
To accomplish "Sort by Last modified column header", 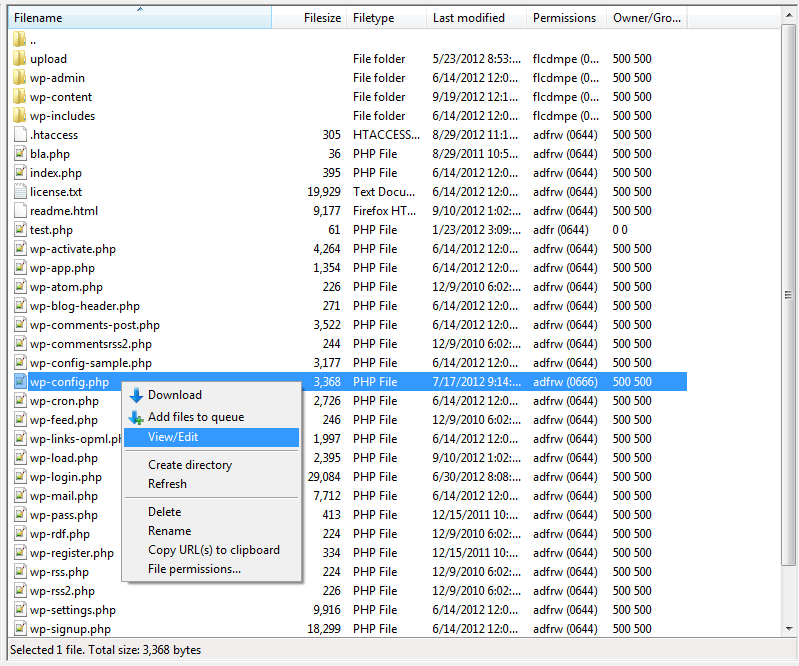I will (x=476, y=18).
